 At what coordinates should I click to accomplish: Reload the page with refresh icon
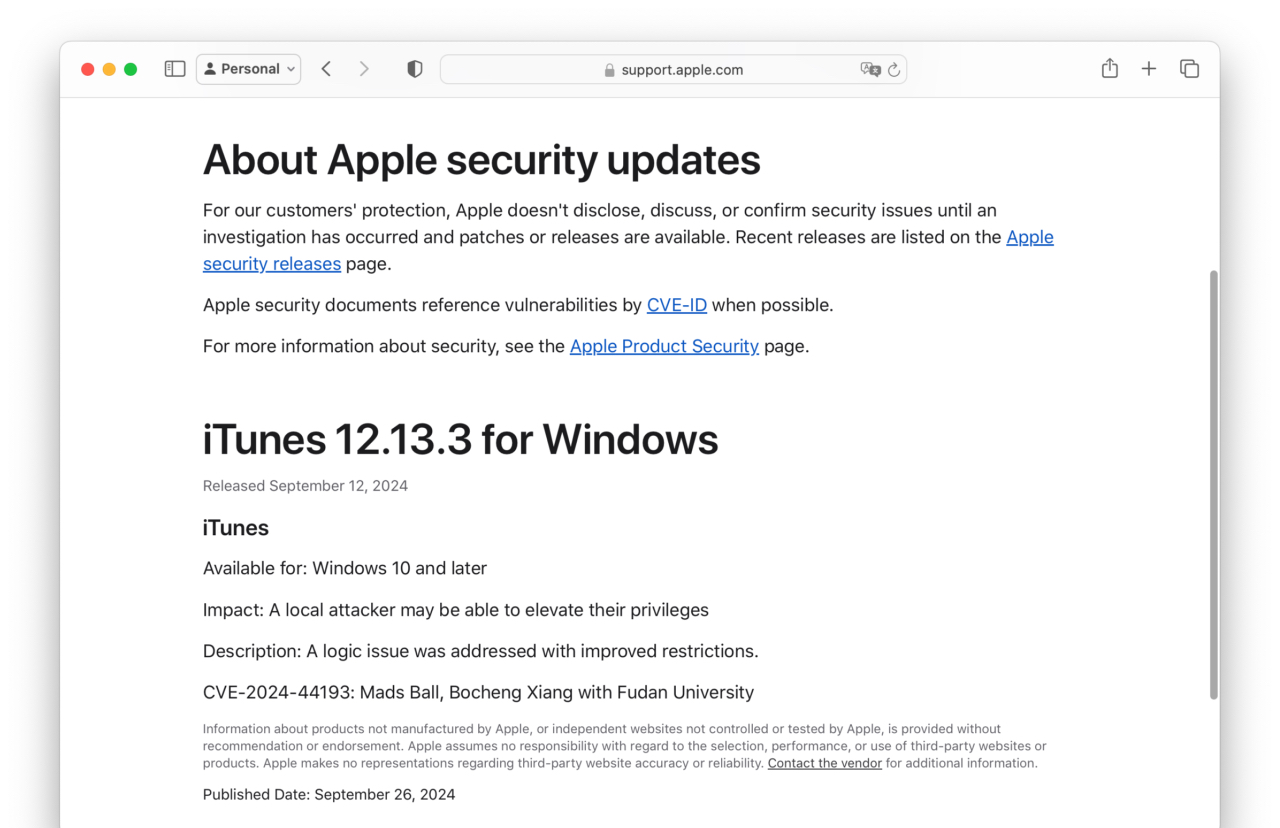894,69
